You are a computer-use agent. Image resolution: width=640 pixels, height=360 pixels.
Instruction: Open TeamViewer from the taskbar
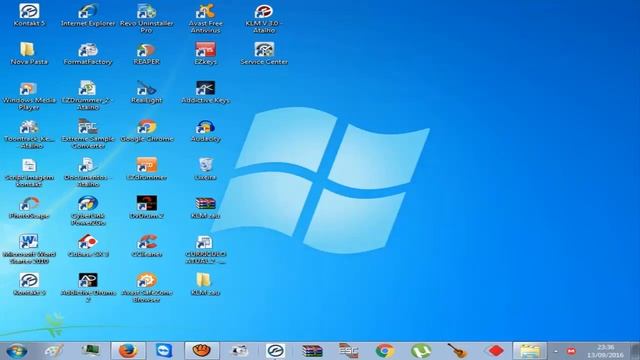tap(164, 351)
